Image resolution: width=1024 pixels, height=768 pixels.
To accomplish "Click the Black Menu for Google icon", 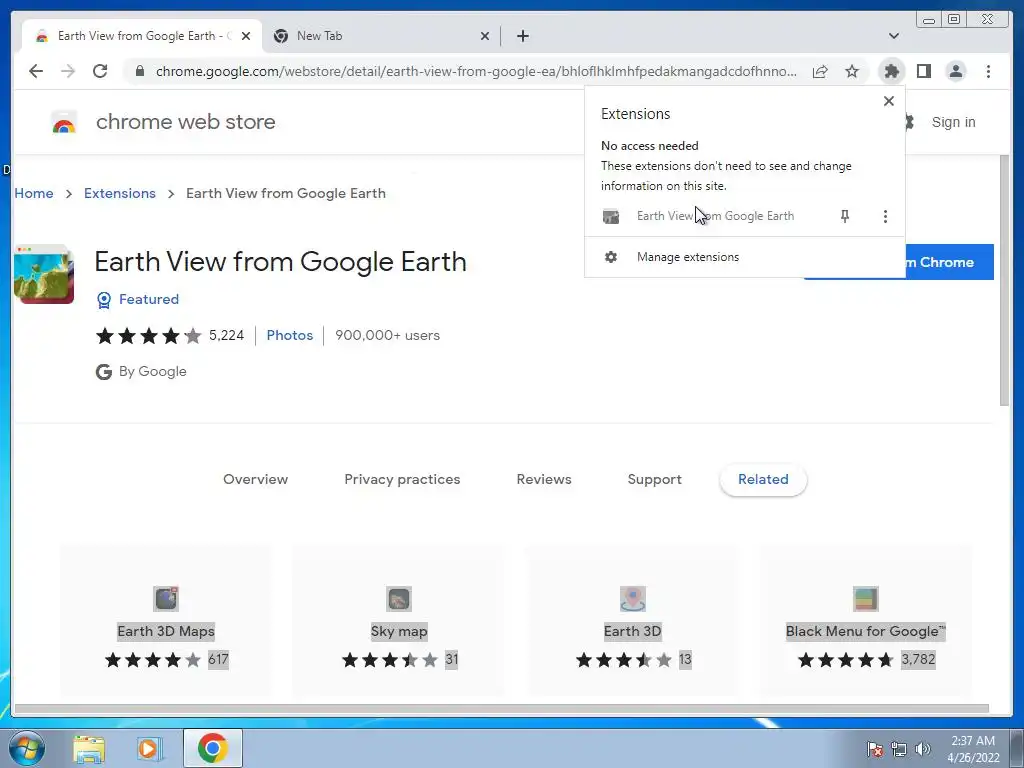I will click(x=865, y=599).
